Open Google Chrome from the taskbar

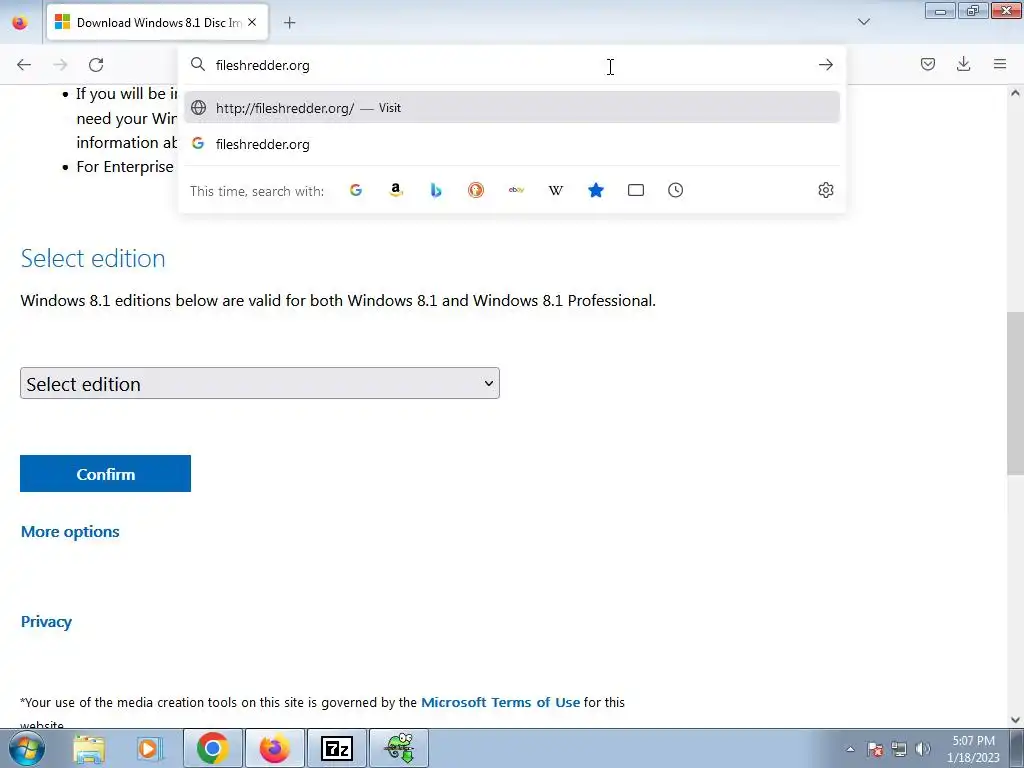(x=212, y=748)
